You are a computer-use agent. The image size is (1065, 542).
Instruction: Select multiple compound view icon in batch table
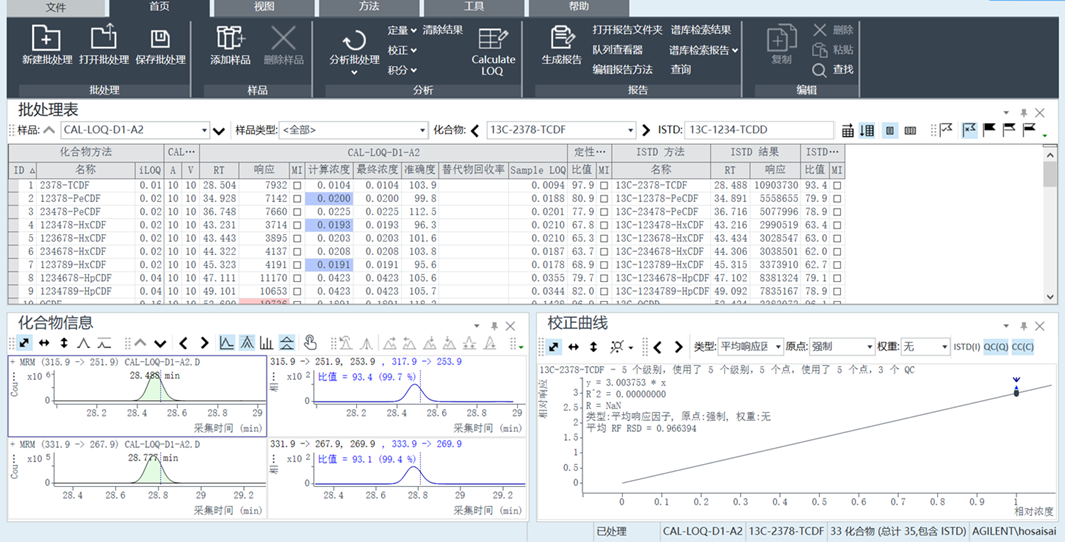tap(910, 130)
